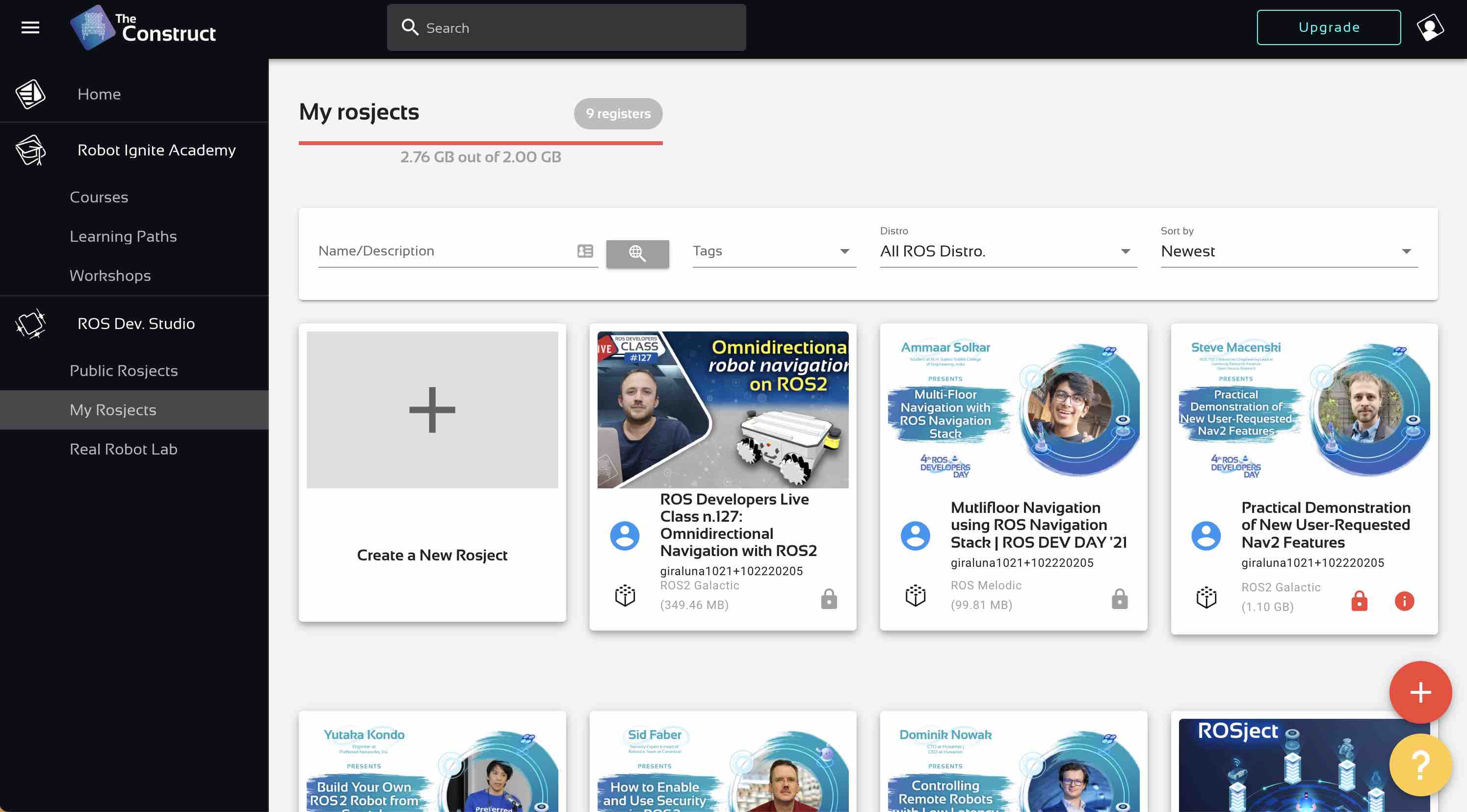Image resolution: width=1467 pixels, height=812 pixels.
Task: Click the 9 registers badge
Action: 618,114
